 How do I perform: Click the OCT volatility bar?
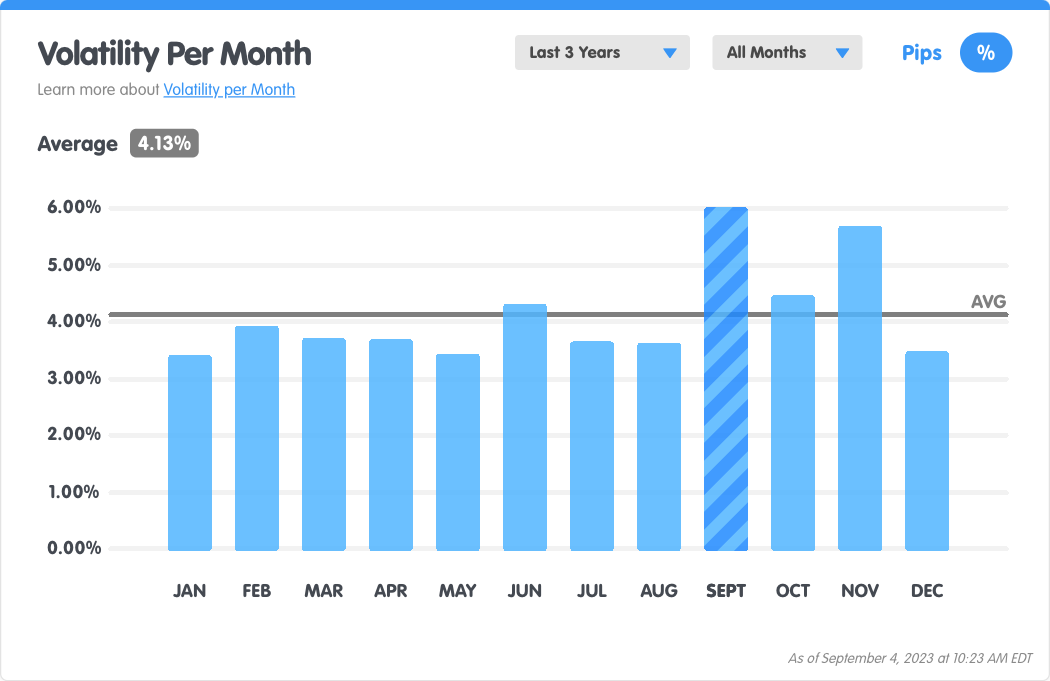point(793,423)
